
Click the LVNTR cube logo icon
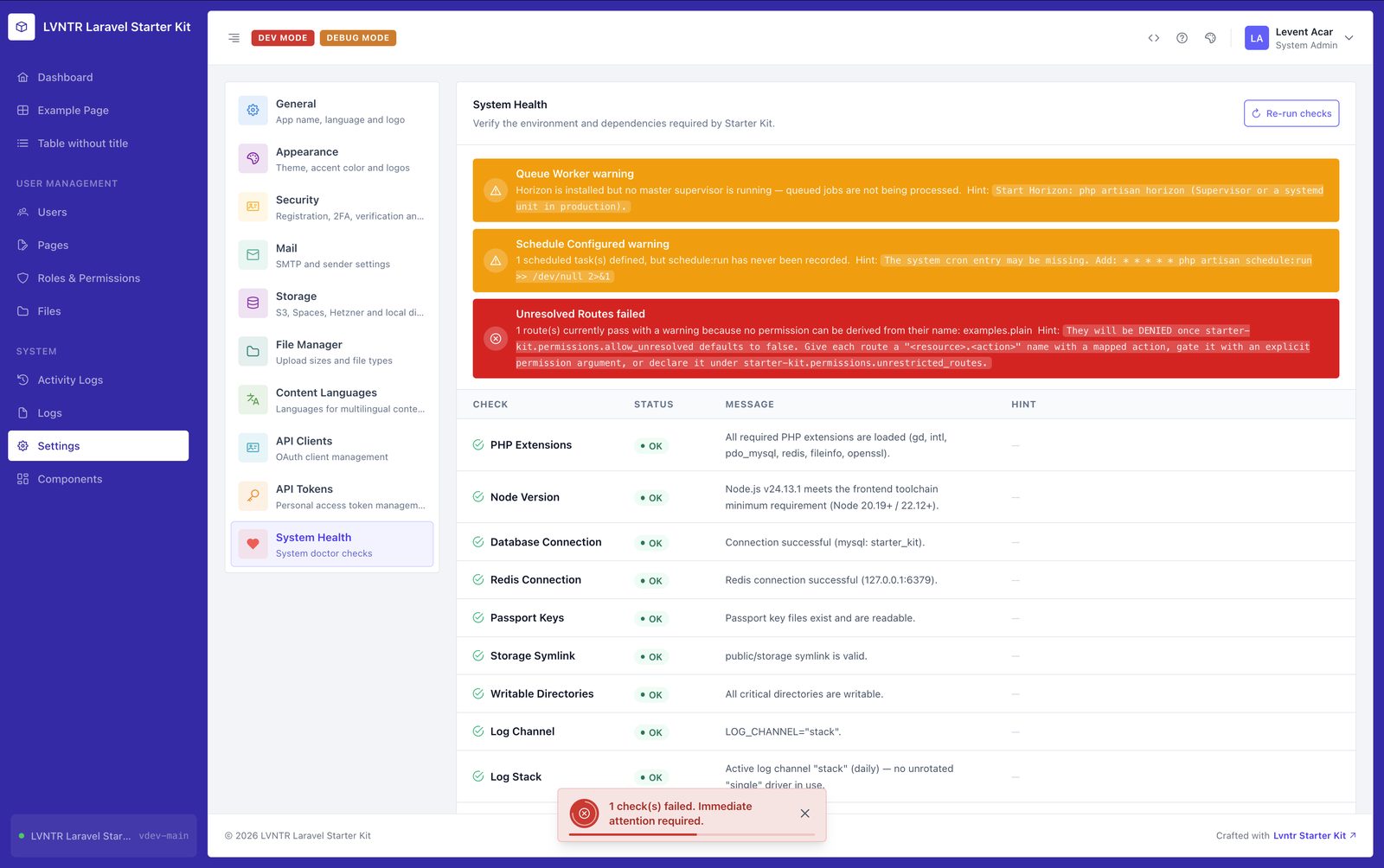point(22,27)
